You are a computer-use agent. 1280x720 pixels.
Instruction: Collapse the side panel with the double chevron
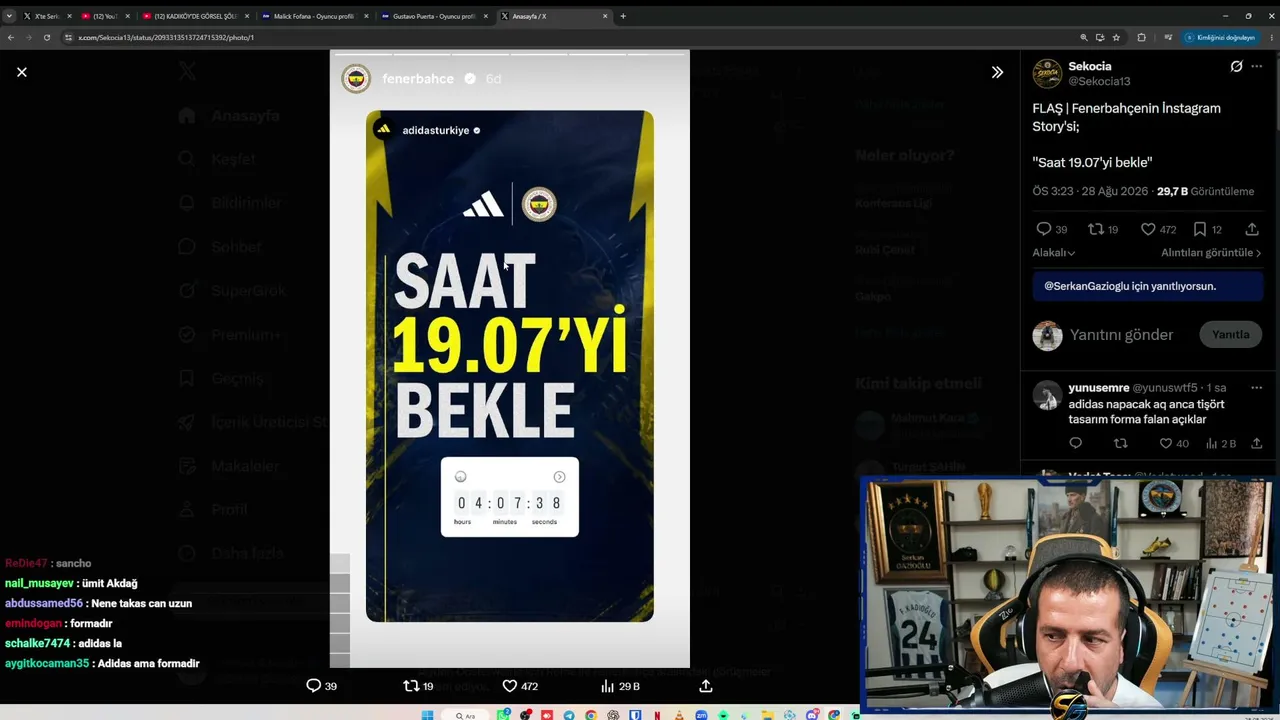tap(997, 72)
